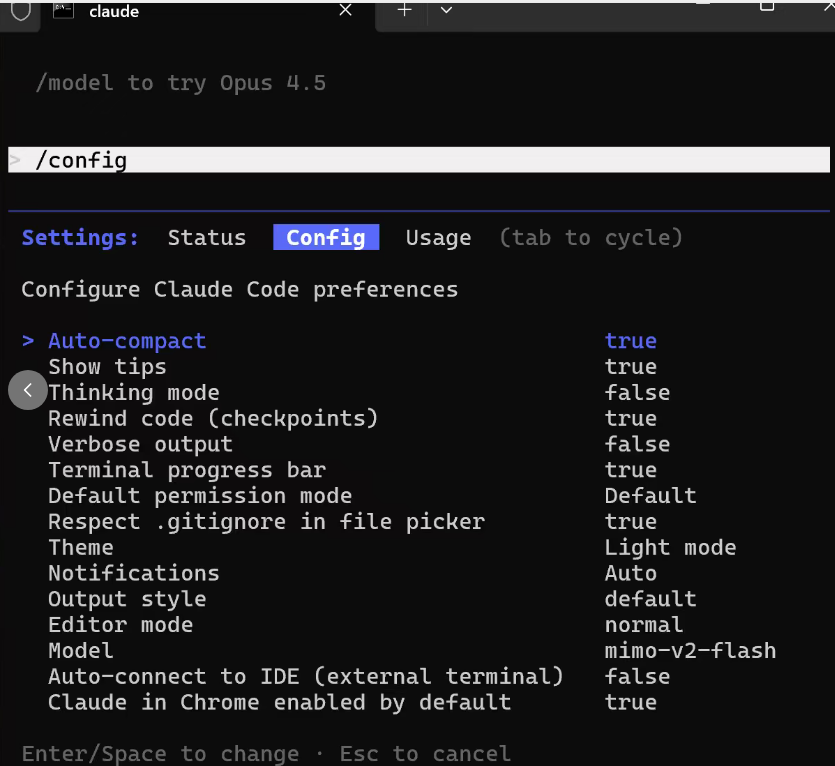Select the Output style setting

click(x=127, y=599)
